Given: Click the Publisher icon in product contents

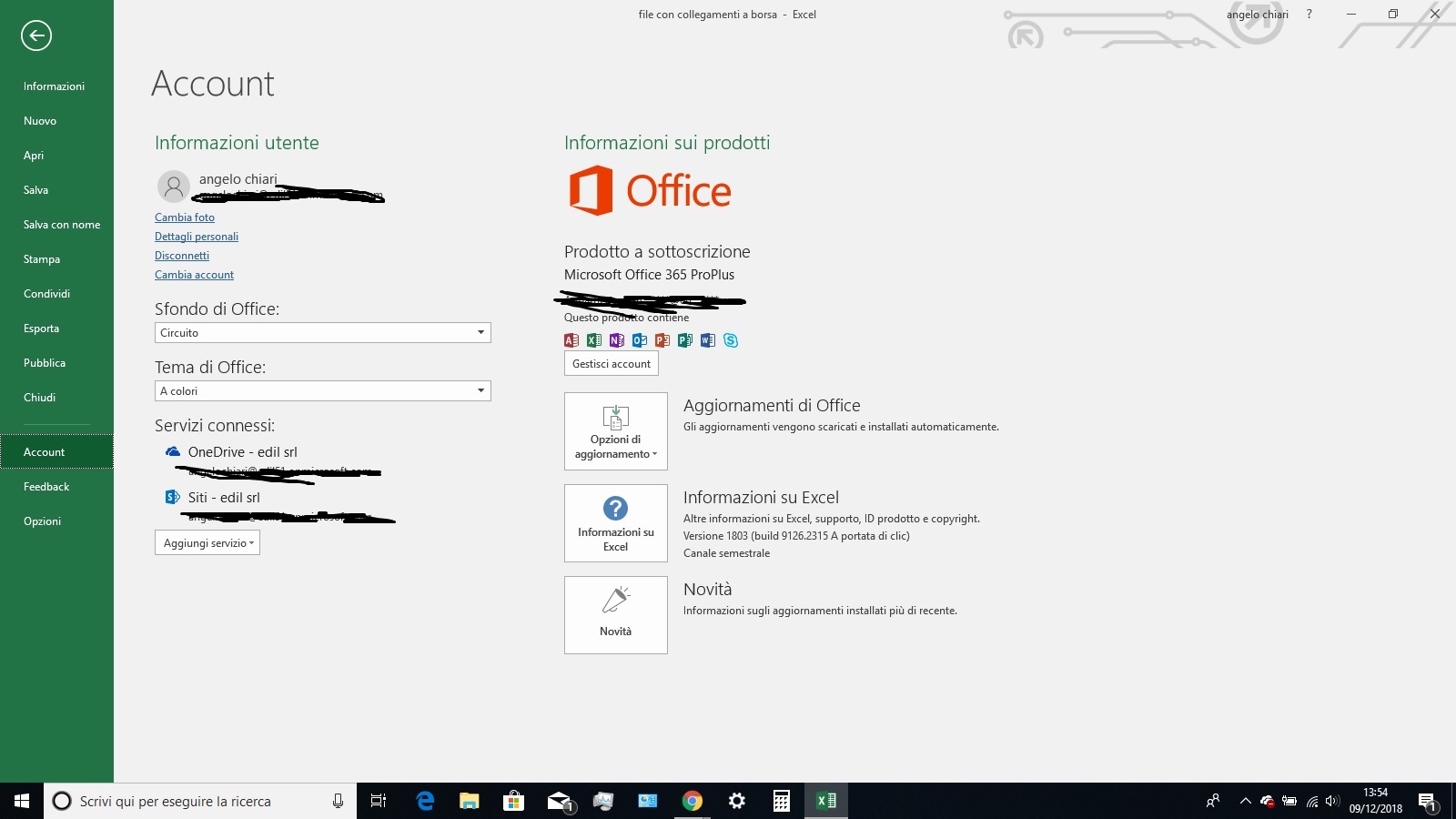Looking at the screenshot, I should point(685,340).
